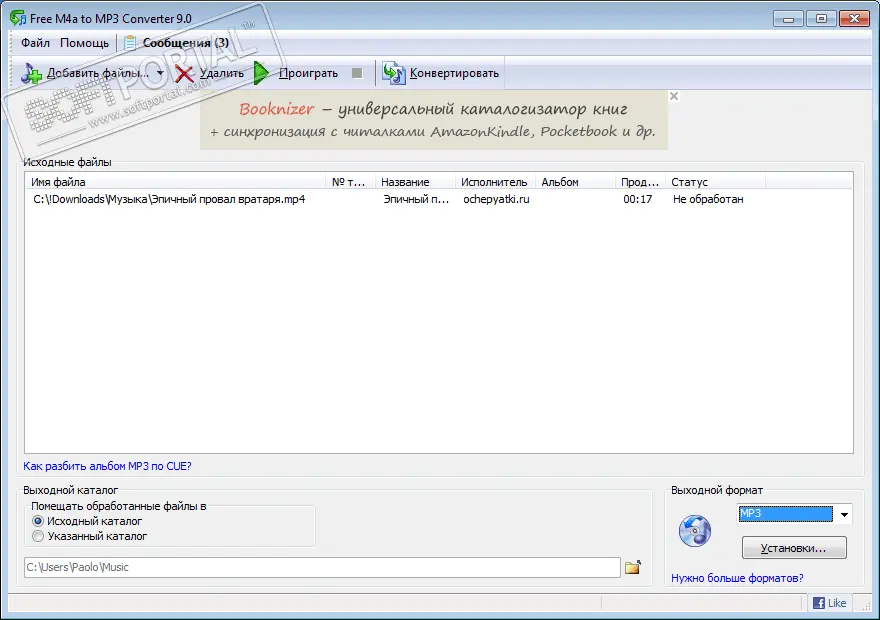Viewport: 880px width, 620px height.
Task: Open the Нужно больше форматов? link
Action: coord(737,578)
